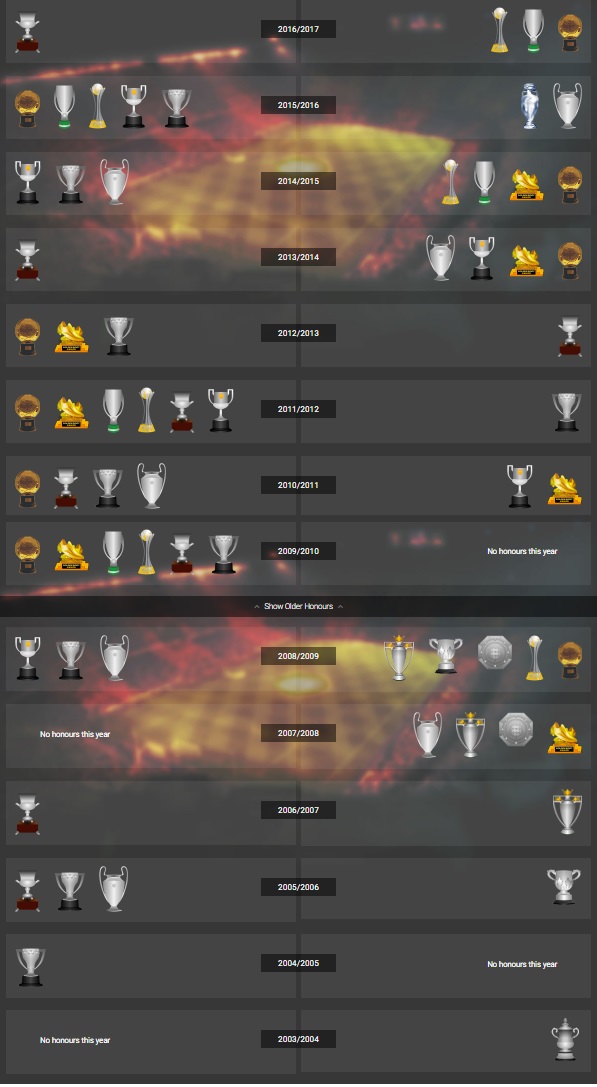Select the Super Cup trophy in 2016/2017 left side

tap(27, 32)
